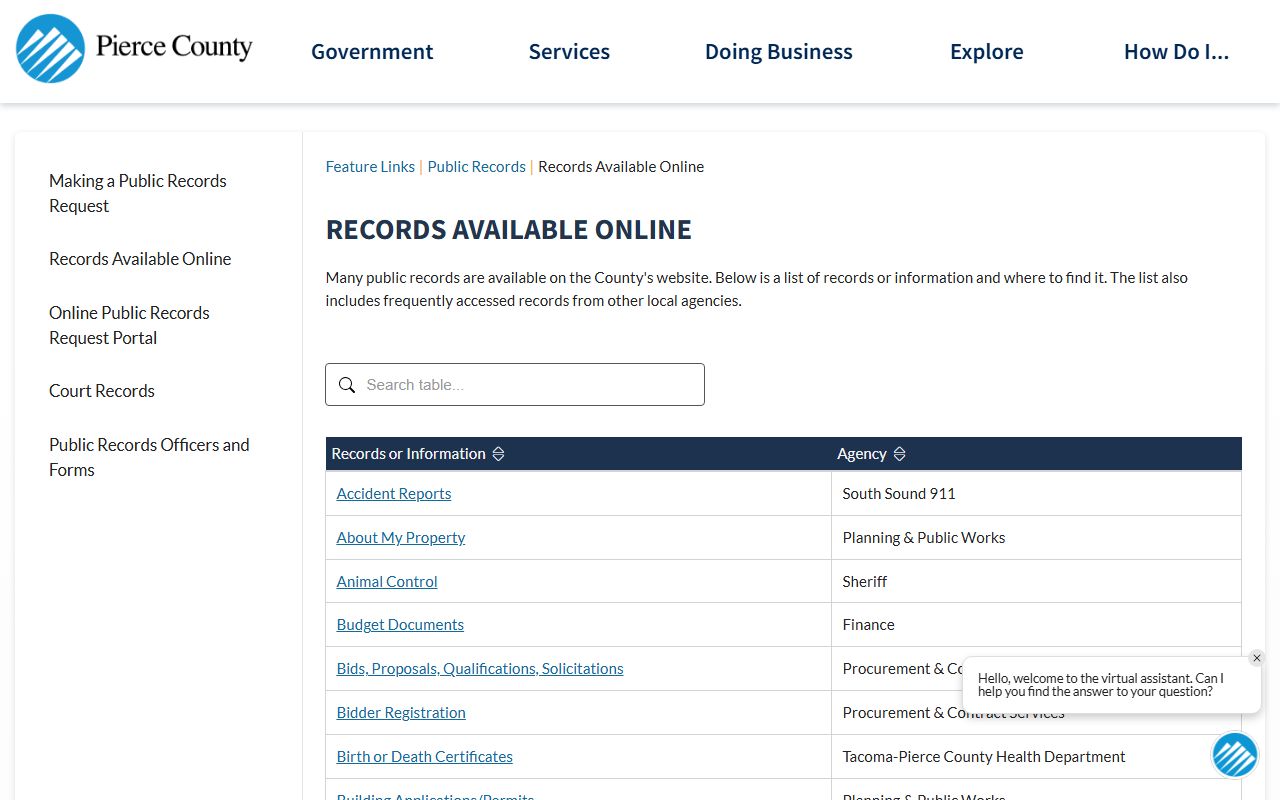Open the virtual assistant chat icon

coord(1235,755)
